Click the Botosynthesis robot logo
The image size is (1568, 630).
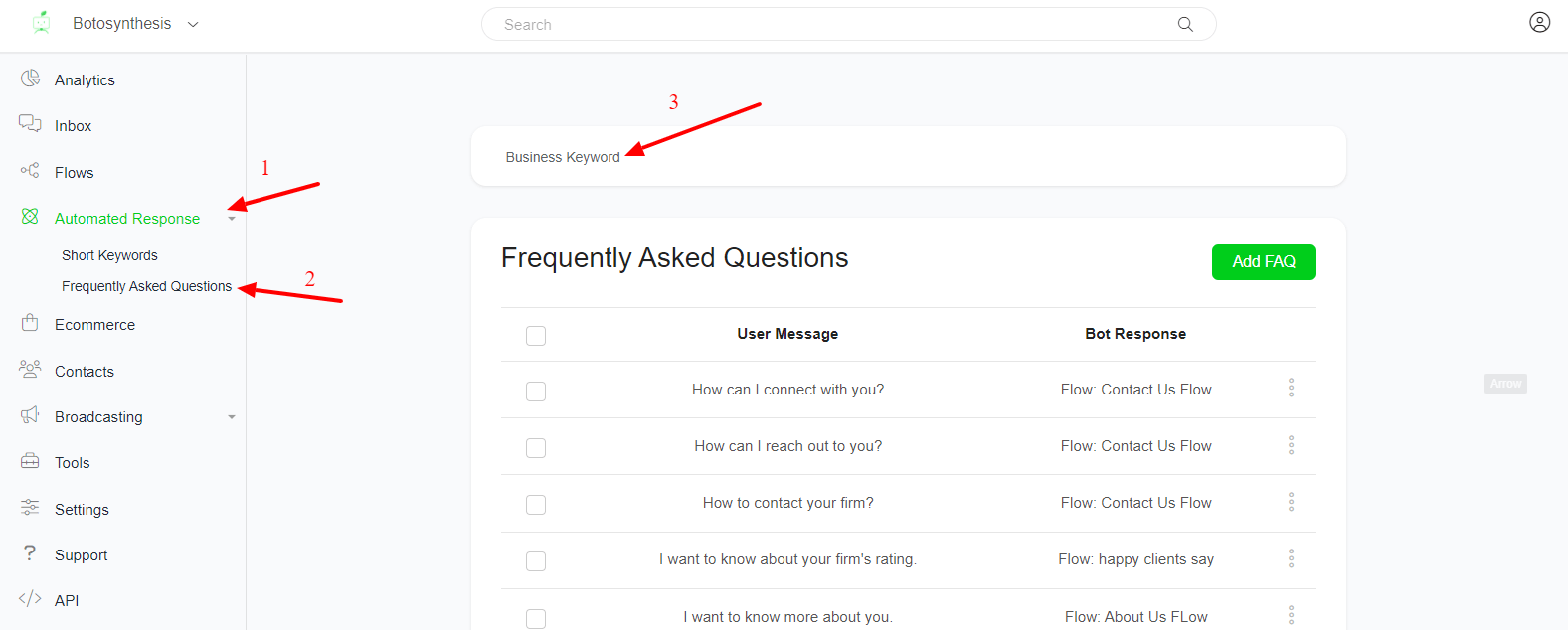click(x=41, y=22)
